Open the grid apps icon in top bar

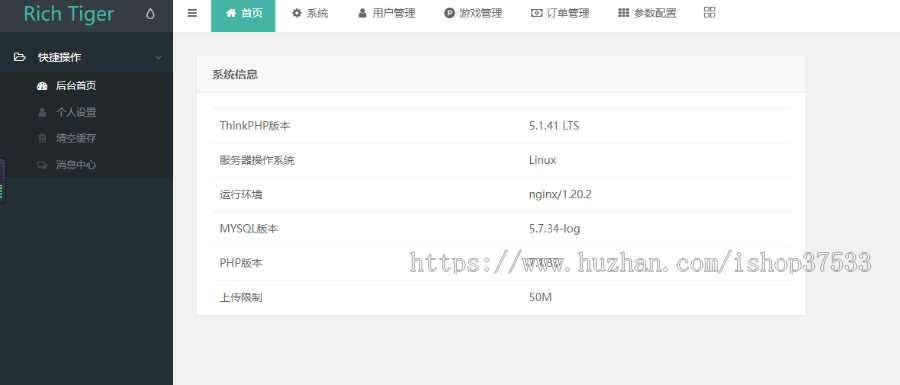click(709, 13)
